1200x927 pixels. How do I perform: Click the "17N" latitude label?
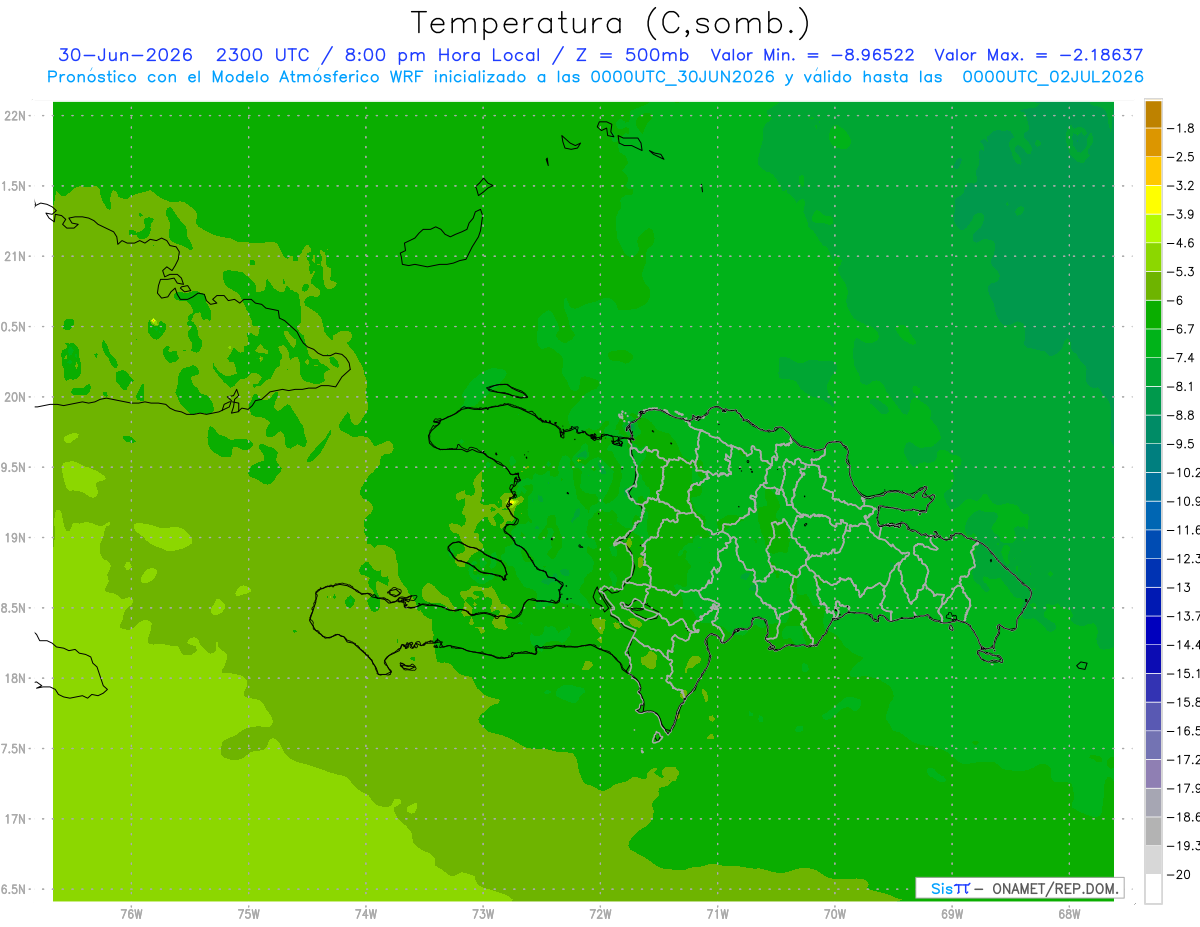pyautogui.click(x=17, y=819)
